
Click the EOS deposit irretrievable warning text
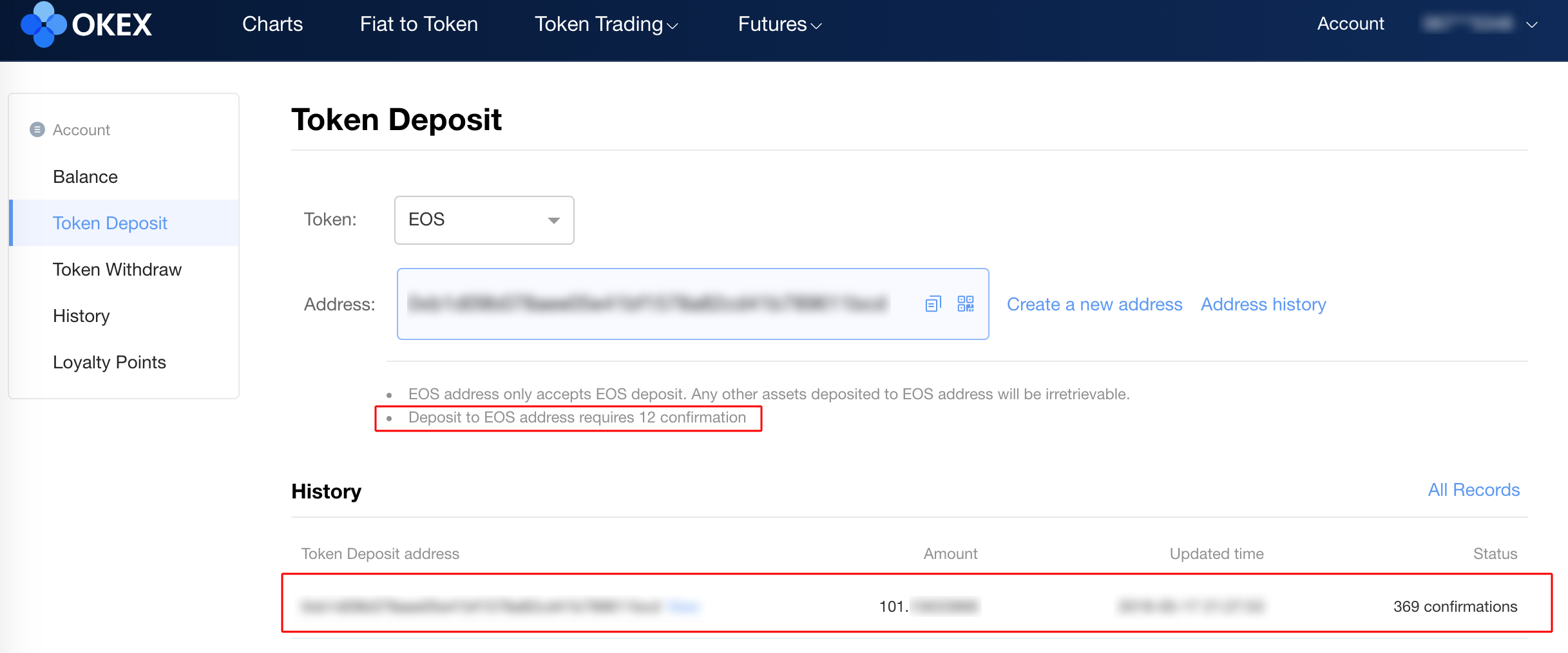(x=769, y=394)
